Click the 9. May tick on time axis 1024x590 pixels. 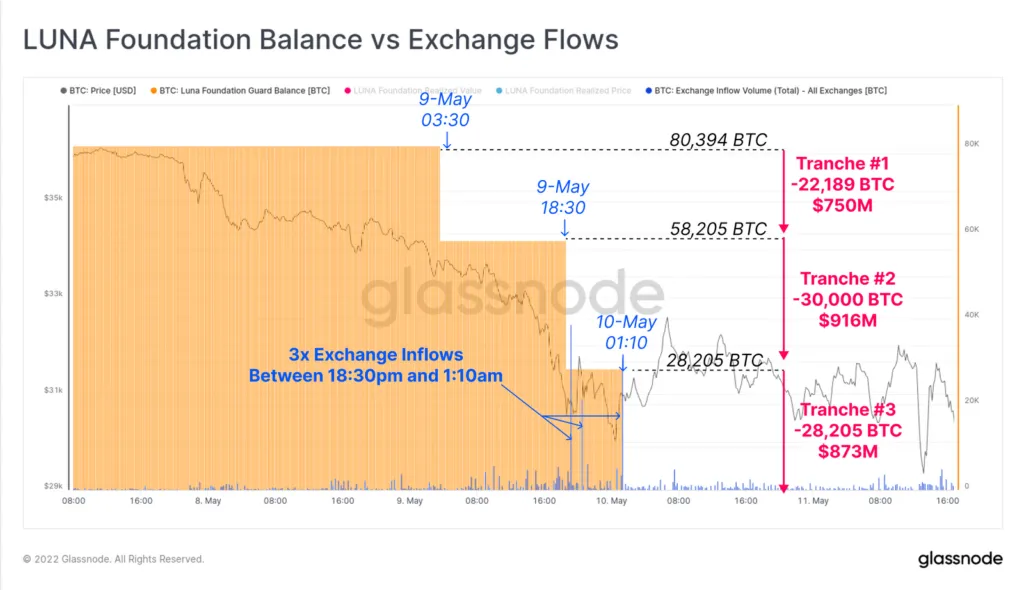tap(409, 501)
